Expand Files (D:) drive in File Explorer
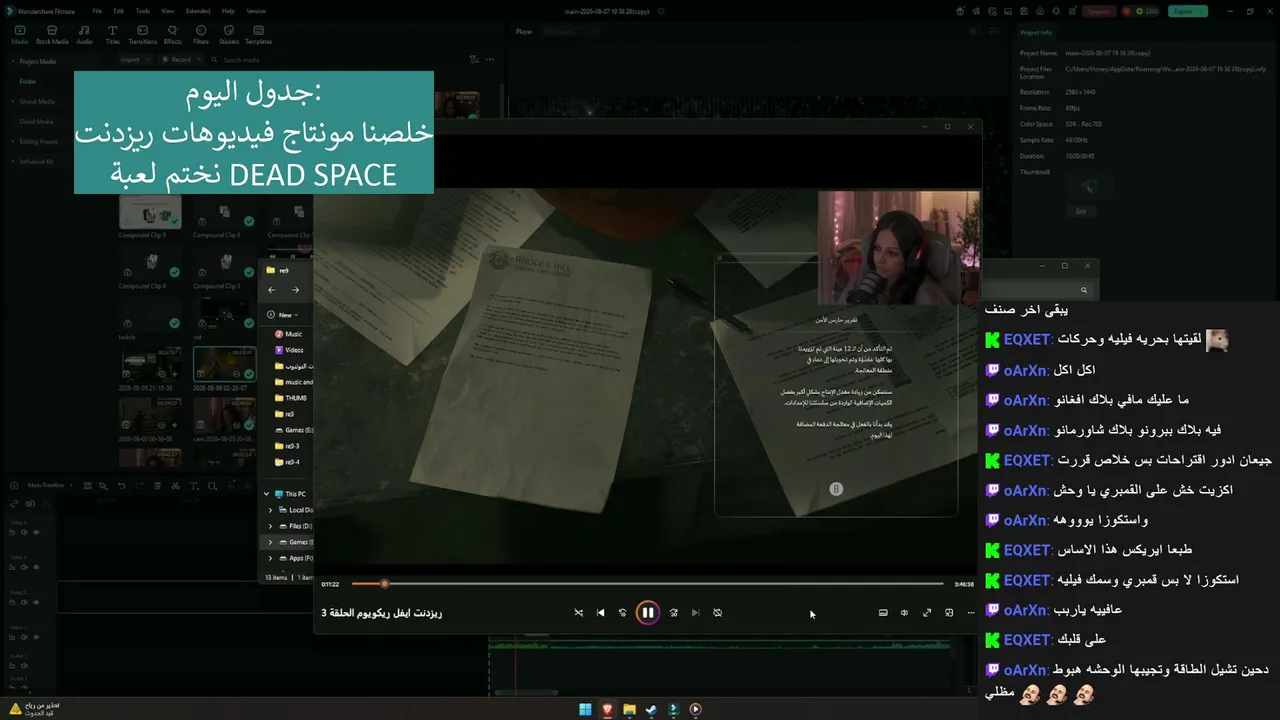This screenshot has width=1280, height=720. (270, 526)
